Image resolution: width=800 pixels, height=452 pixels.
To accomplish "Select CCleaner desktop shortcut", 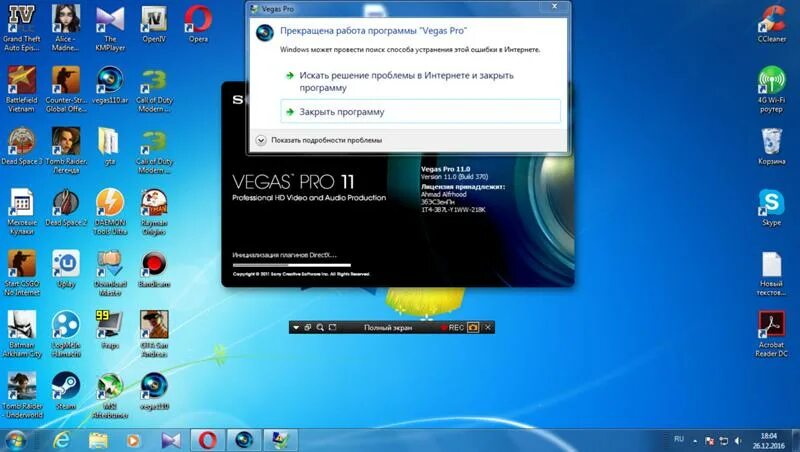I will tap(771, 23).
